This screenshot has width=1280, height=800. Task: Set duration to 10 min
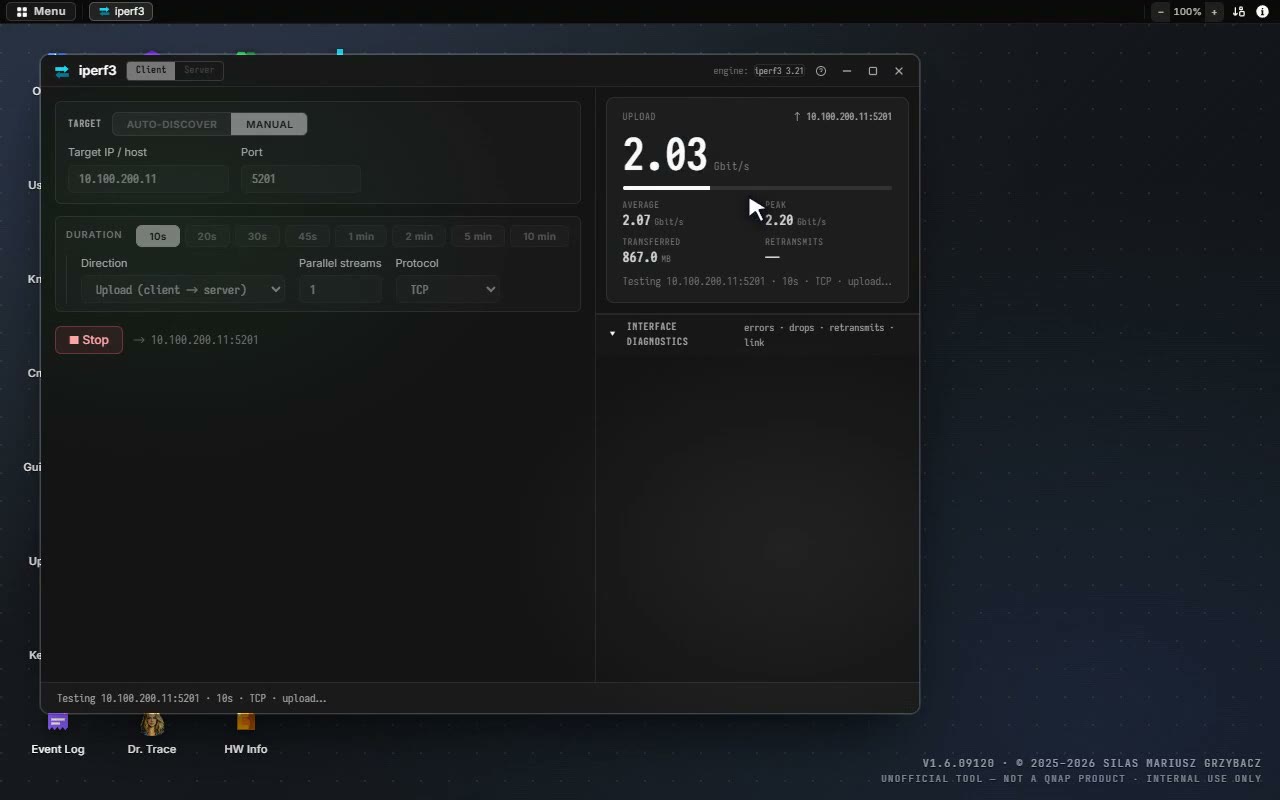(540, 236)
